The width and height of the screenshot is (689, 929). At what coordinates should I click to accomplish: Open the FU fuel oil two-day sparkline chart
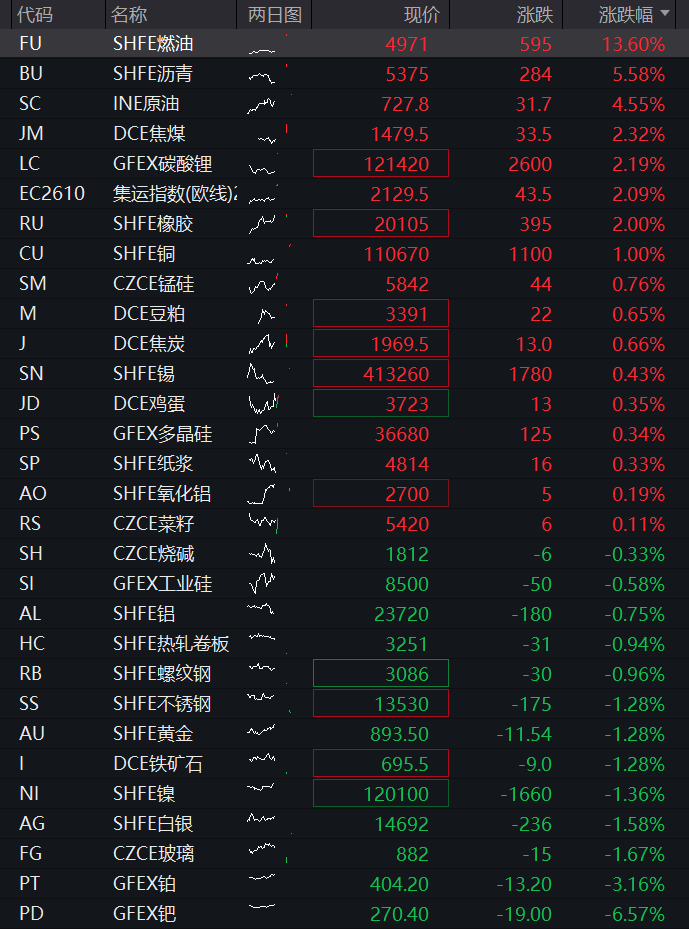point(268,44)
